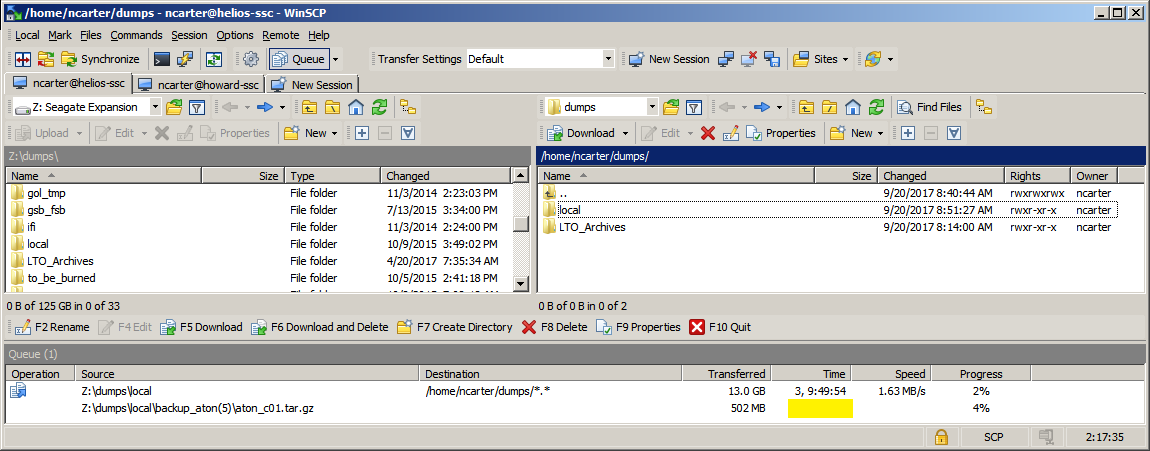Go to local home directory icon
The image size is (1150, 451).
[356, 107]
